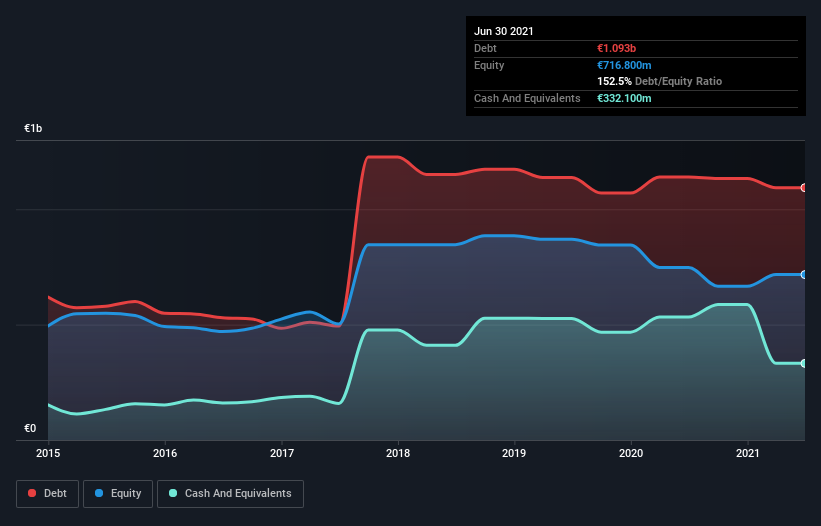Click the 2020 x-axis label
The image size is (821, 526).
pyautogui.click(x=631, y=453)
